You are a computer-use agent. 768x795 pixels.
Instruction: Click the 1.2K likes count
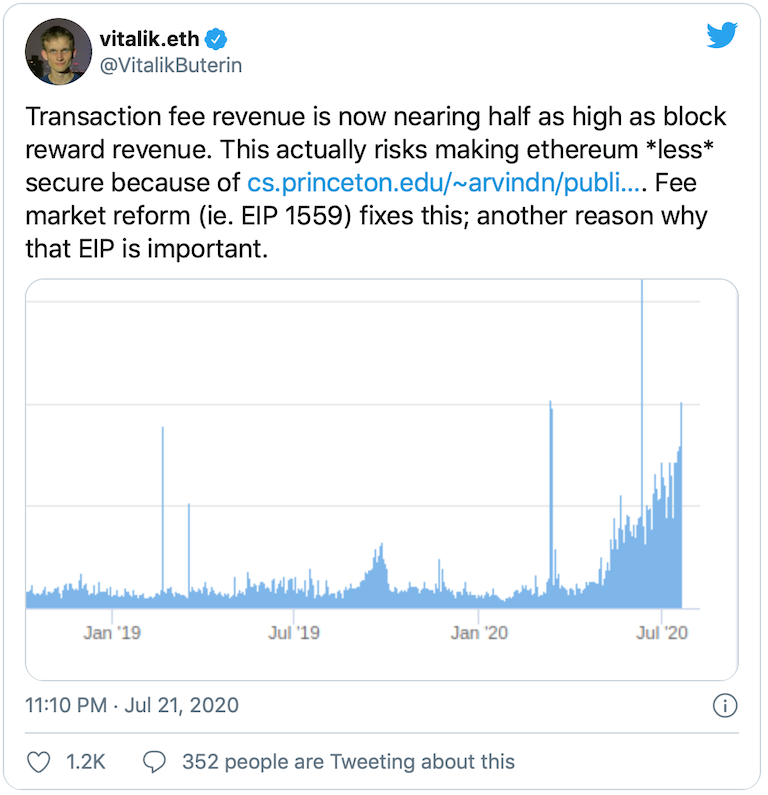click(86, 762)
